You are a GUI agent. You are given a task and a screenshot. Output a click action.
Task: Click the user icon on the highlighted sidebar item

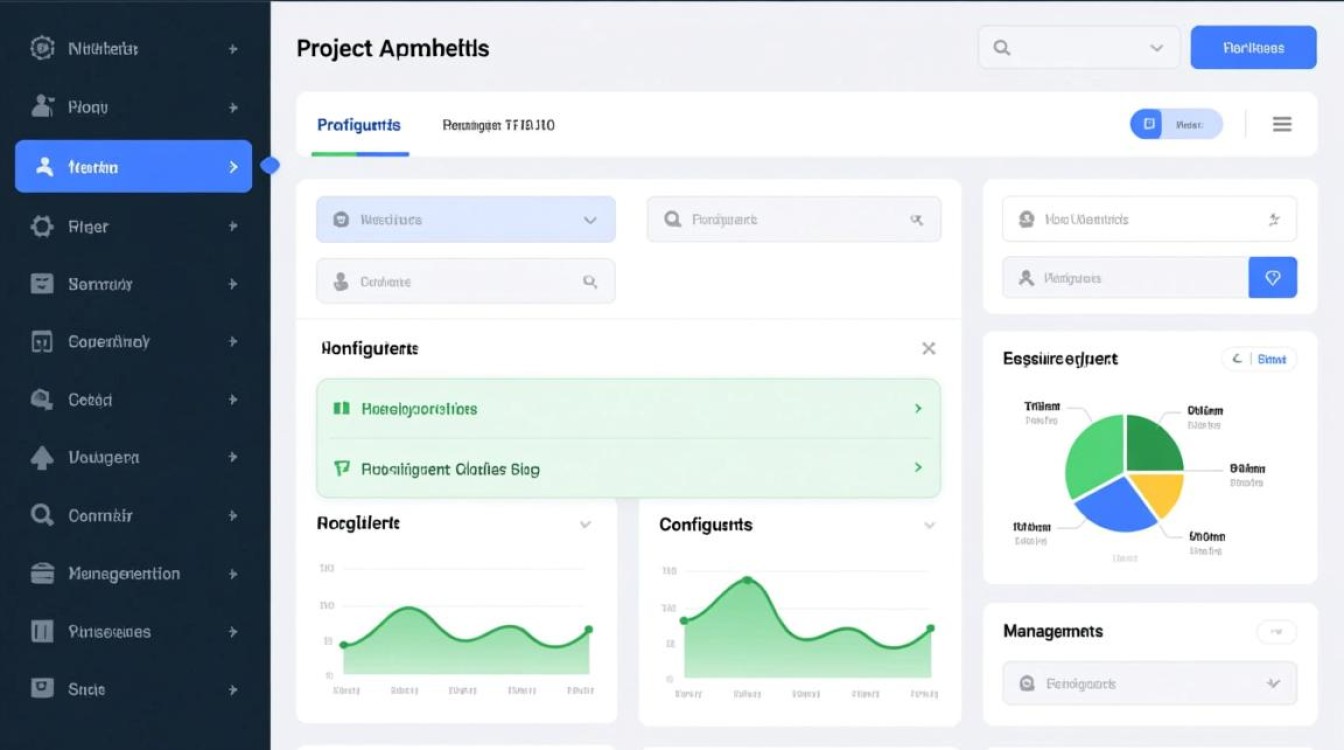[x=44, y=167]
